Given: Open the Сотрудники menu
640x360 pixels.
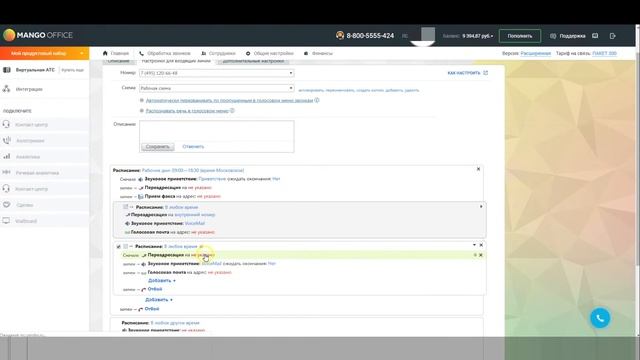Looking at the screenshot, I should [x=218, y=53].
